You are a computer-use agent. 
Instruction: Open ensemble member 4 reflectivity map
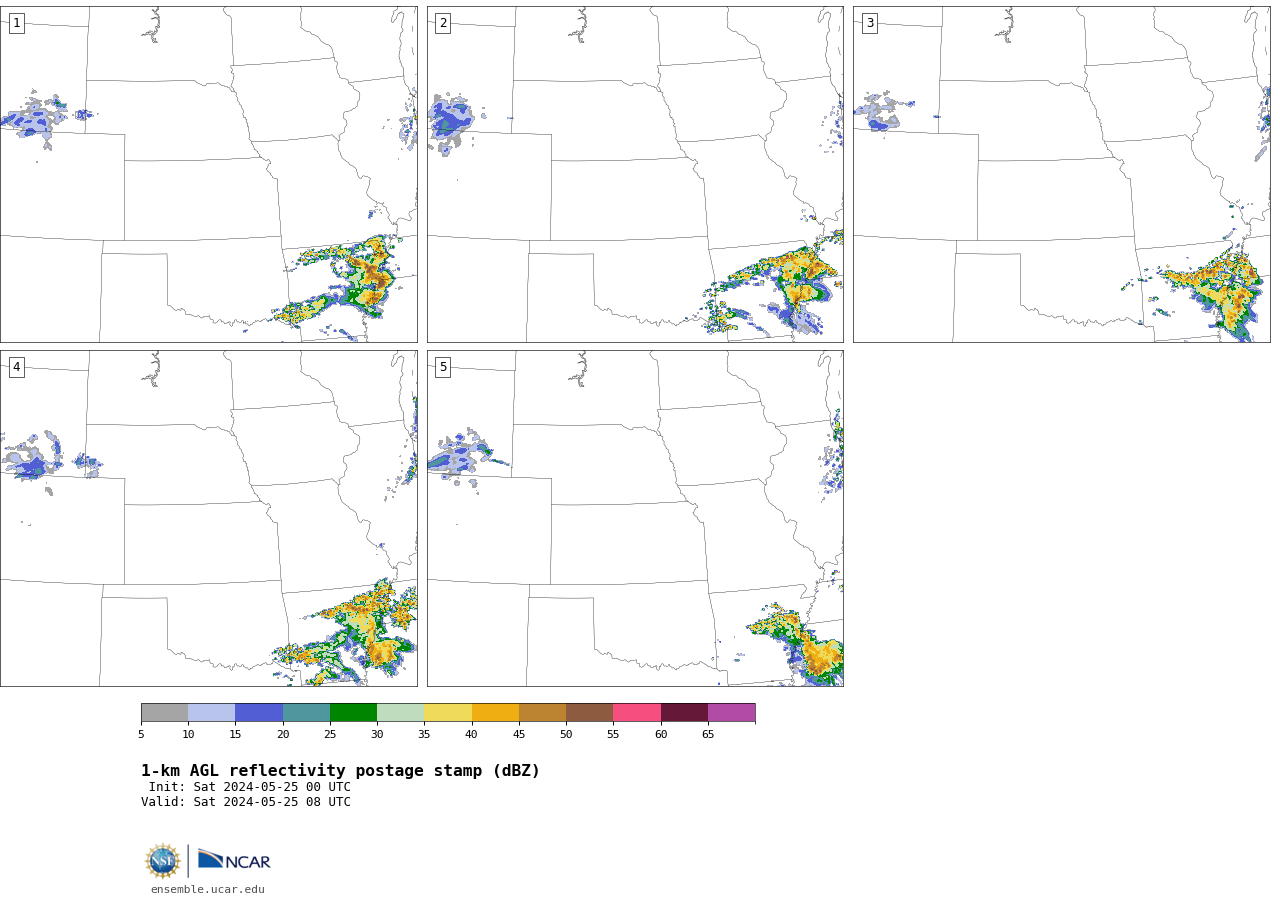(208, 518)
